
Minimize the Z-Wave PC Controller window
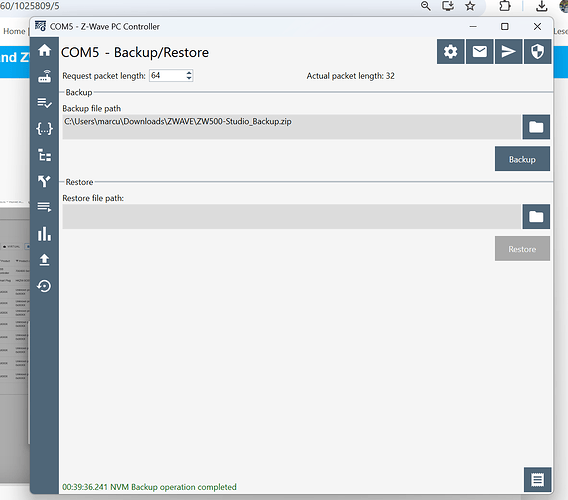click(x=473, y=26)
